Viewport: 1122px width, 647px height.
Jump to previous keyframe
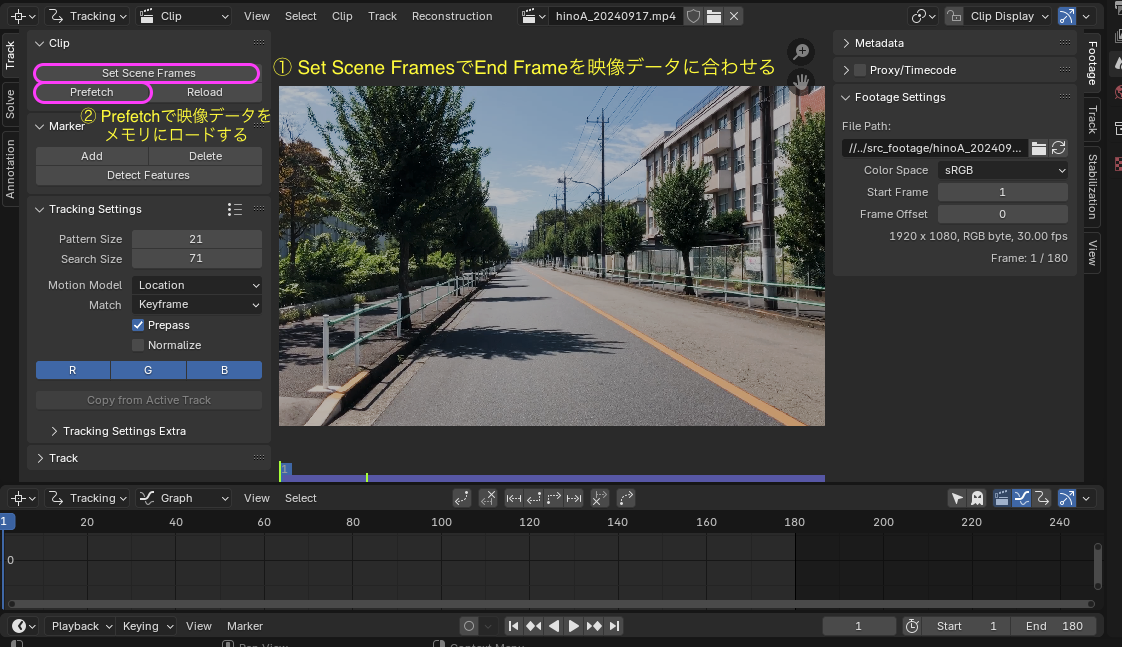533,626
